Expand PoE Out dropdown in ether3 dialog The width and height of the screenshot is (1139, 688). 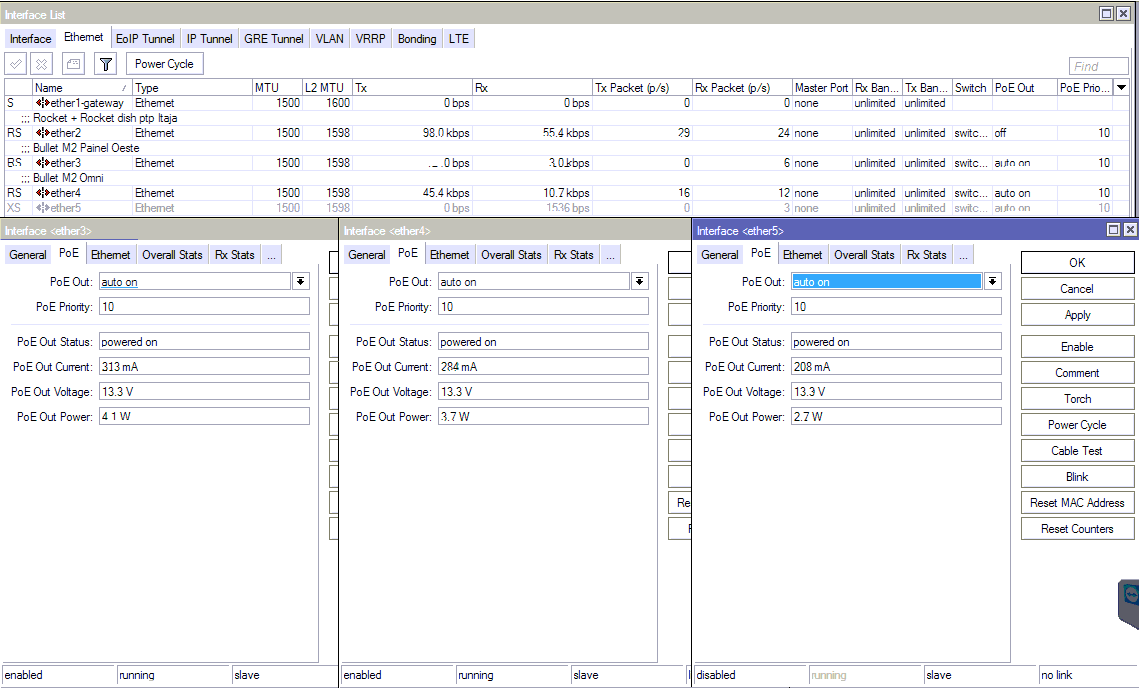300,282
